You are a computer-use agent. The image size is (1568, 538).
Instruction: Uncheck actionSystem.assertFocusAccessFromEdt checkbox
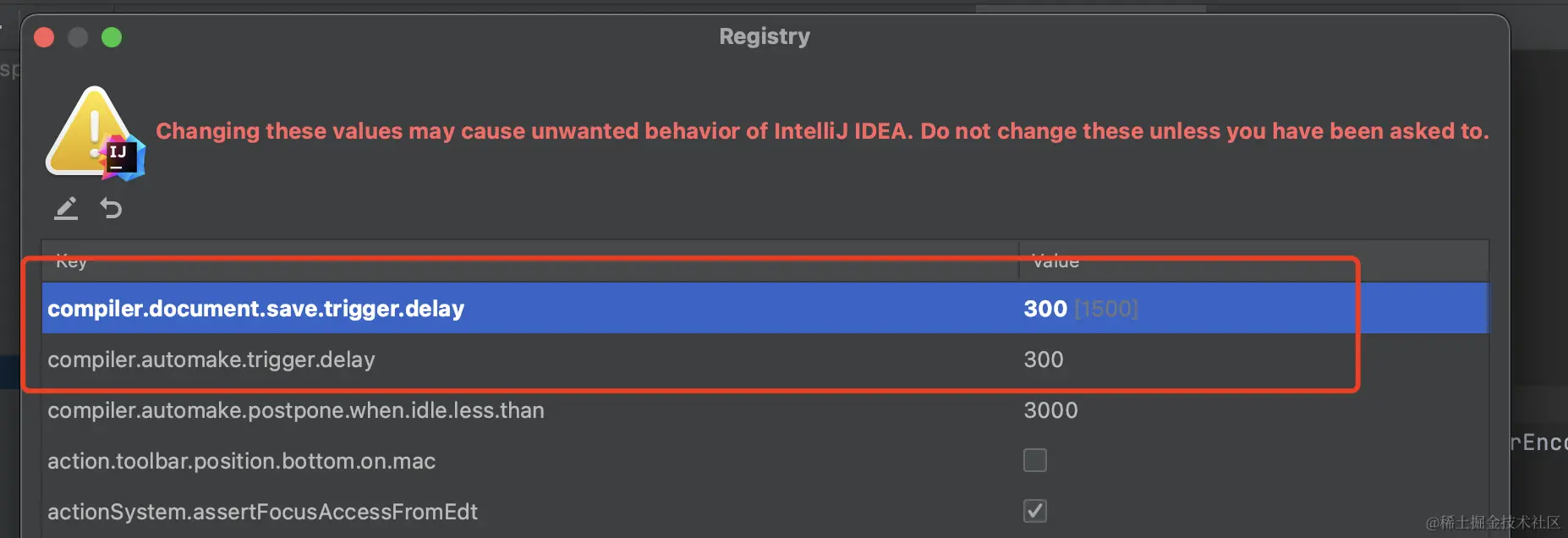pos(1034,511)
